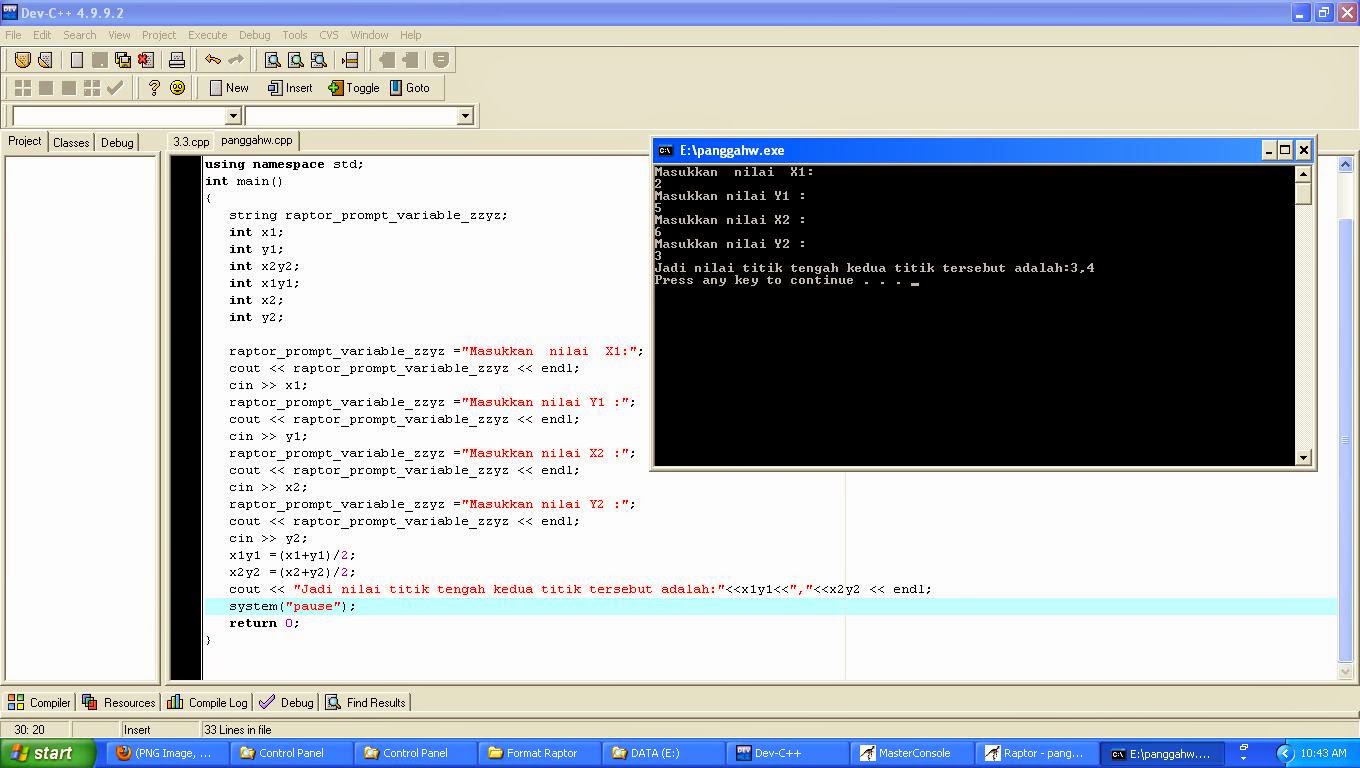Switch to the 3.3.cpp editor tab

click(x=191, y=142)
